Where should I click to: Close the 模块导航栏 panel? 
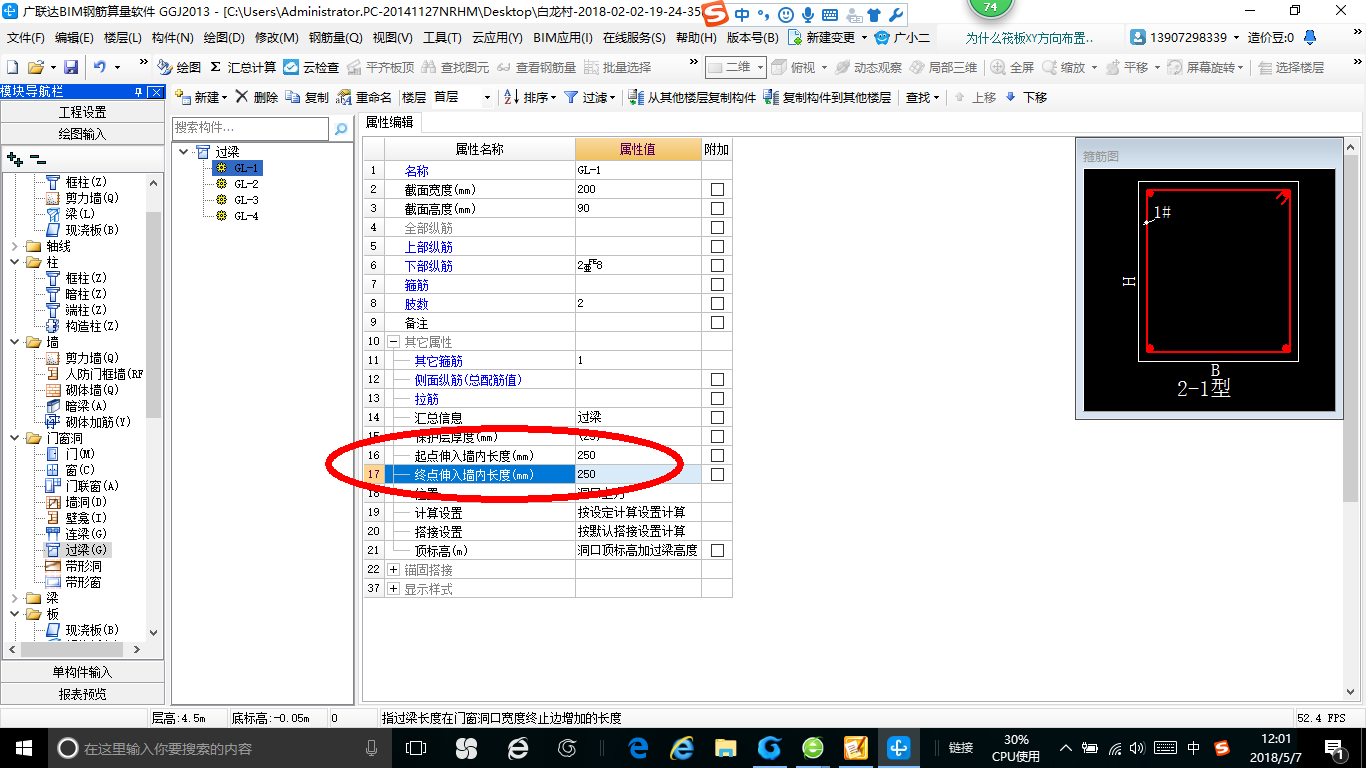tap(155, 92)
